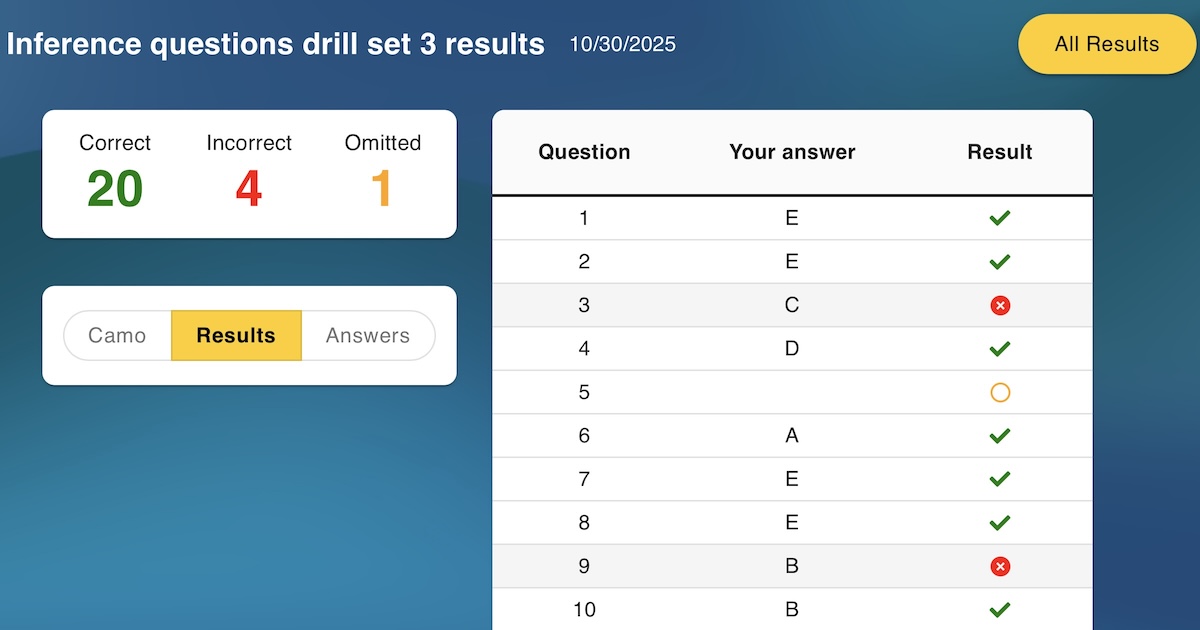Viewport: 1200px width, 630px height.
Task: Click the Question column header
Action: (584, 152)
